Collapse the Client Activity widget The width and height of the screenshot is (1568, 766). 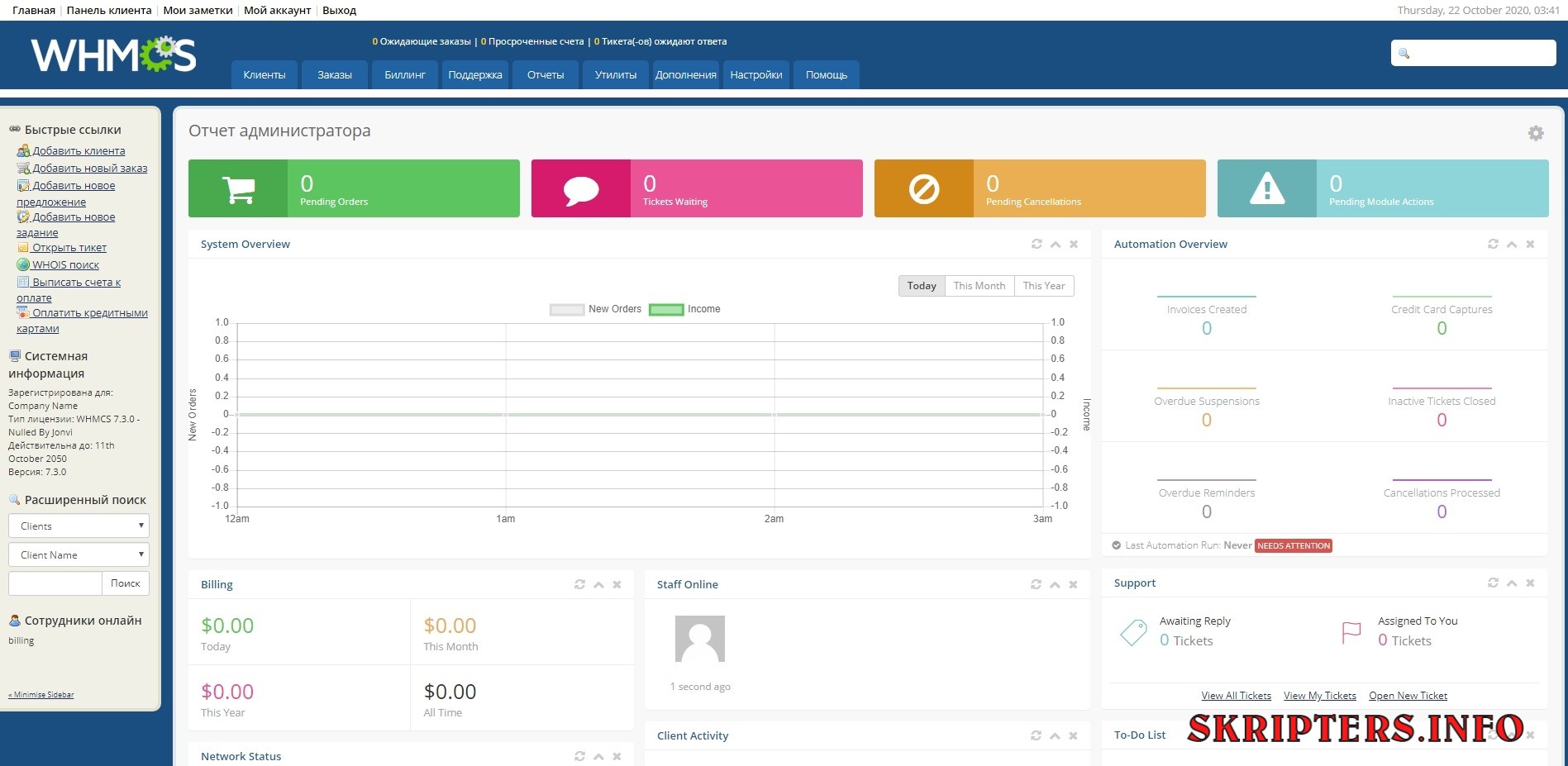pyautogui.click(x=1055, y=735)
